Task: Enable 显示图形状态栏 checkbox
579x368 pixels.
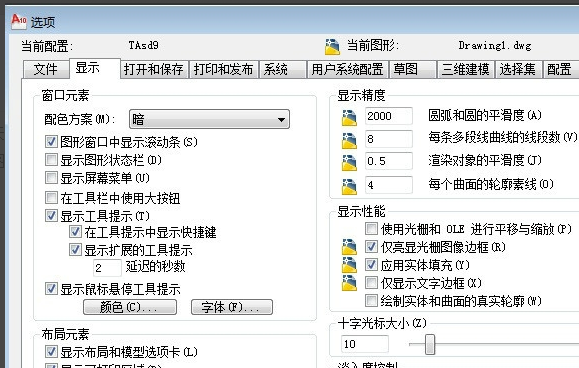Action: (x=51, y=159)
